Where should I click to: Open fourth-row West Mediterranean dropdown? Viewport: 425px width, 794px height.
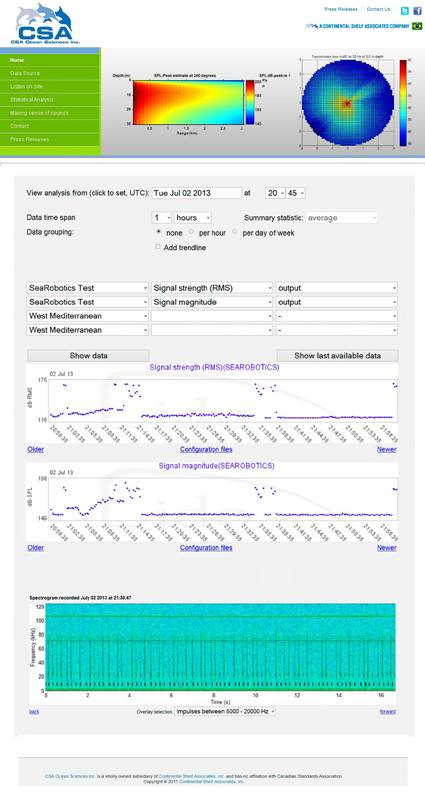(x=87, y=330)
